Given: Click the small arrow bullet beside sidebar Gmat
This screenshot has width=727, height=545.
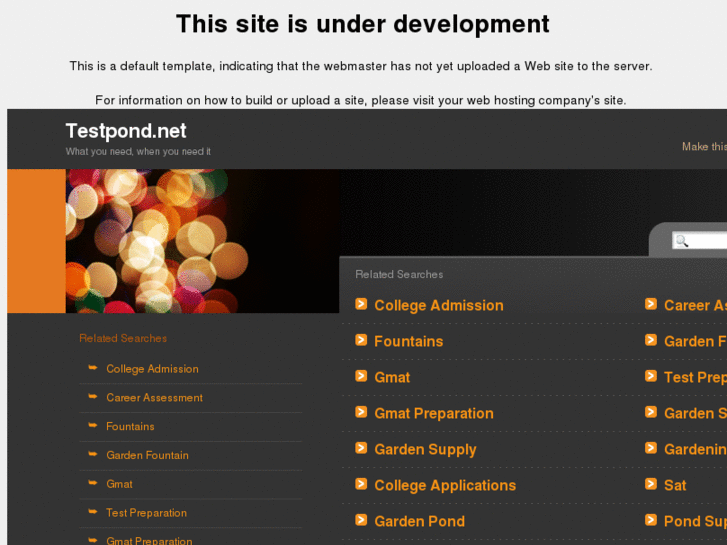Looking at the screenshot, I should 93,483.
